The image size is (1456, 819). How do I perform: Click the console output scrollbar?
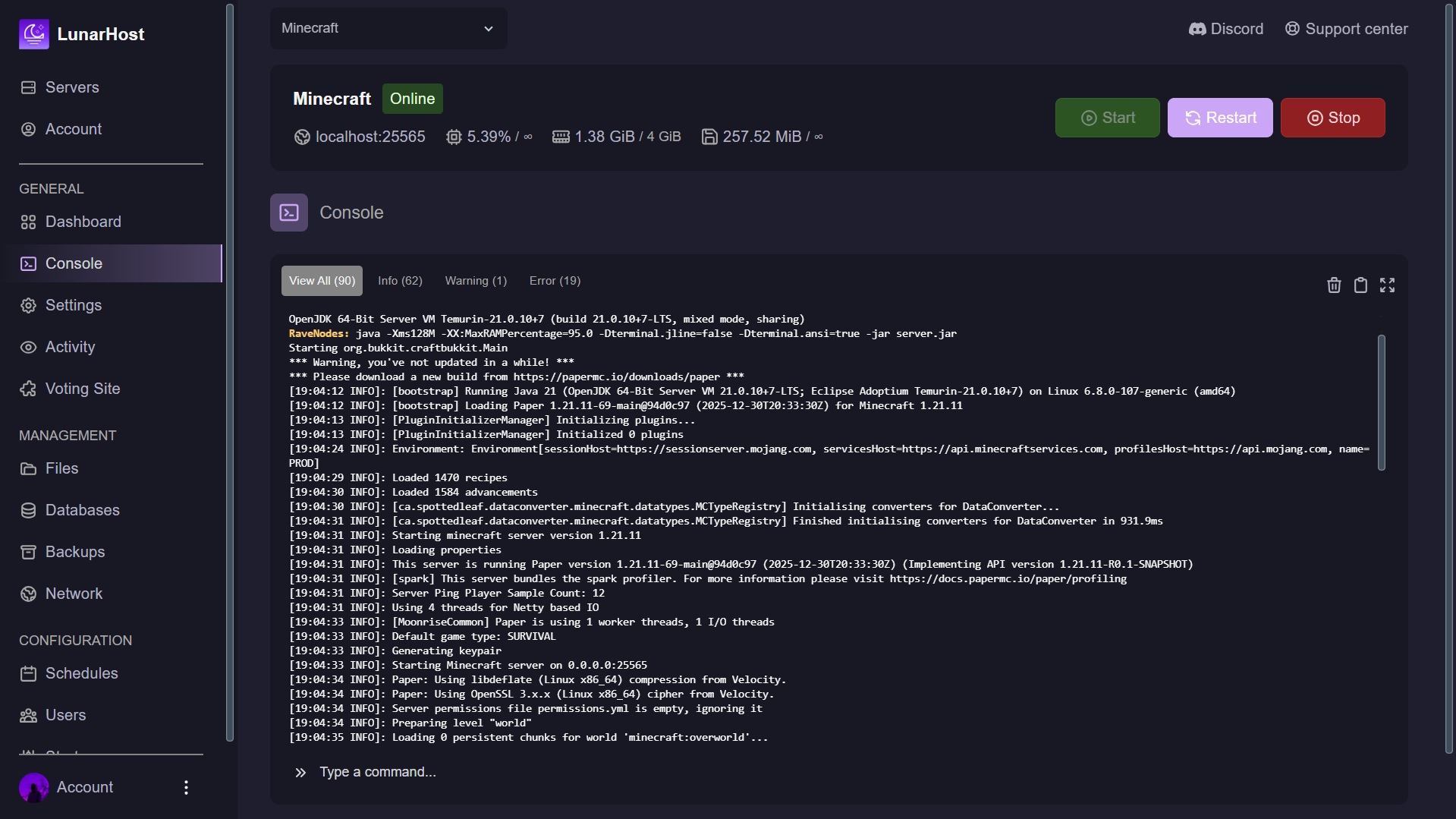(x=1382, y=402)
